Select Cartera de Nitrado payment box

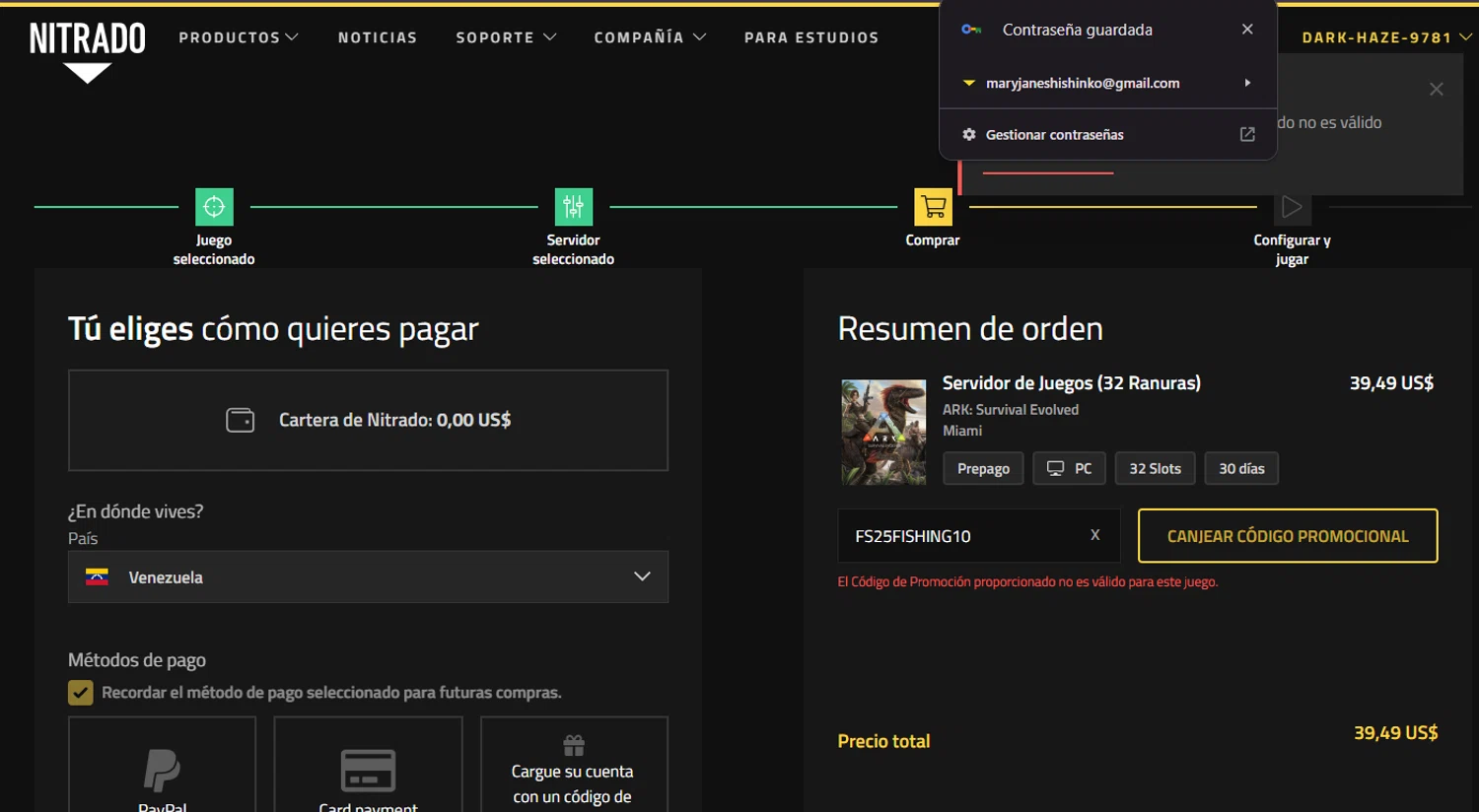pyautogui.click(x=368, y=421)
